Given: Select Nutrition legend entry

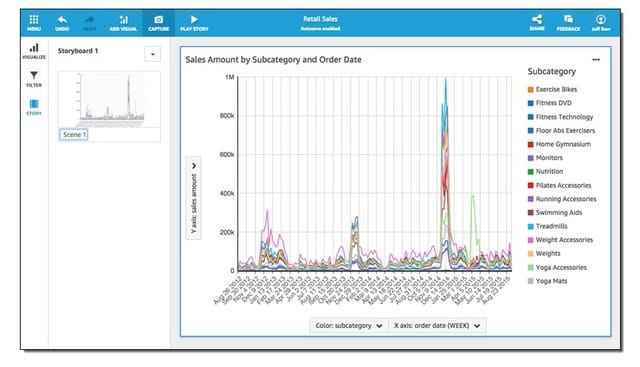Looking at the screenshot, I should (545, 171).
